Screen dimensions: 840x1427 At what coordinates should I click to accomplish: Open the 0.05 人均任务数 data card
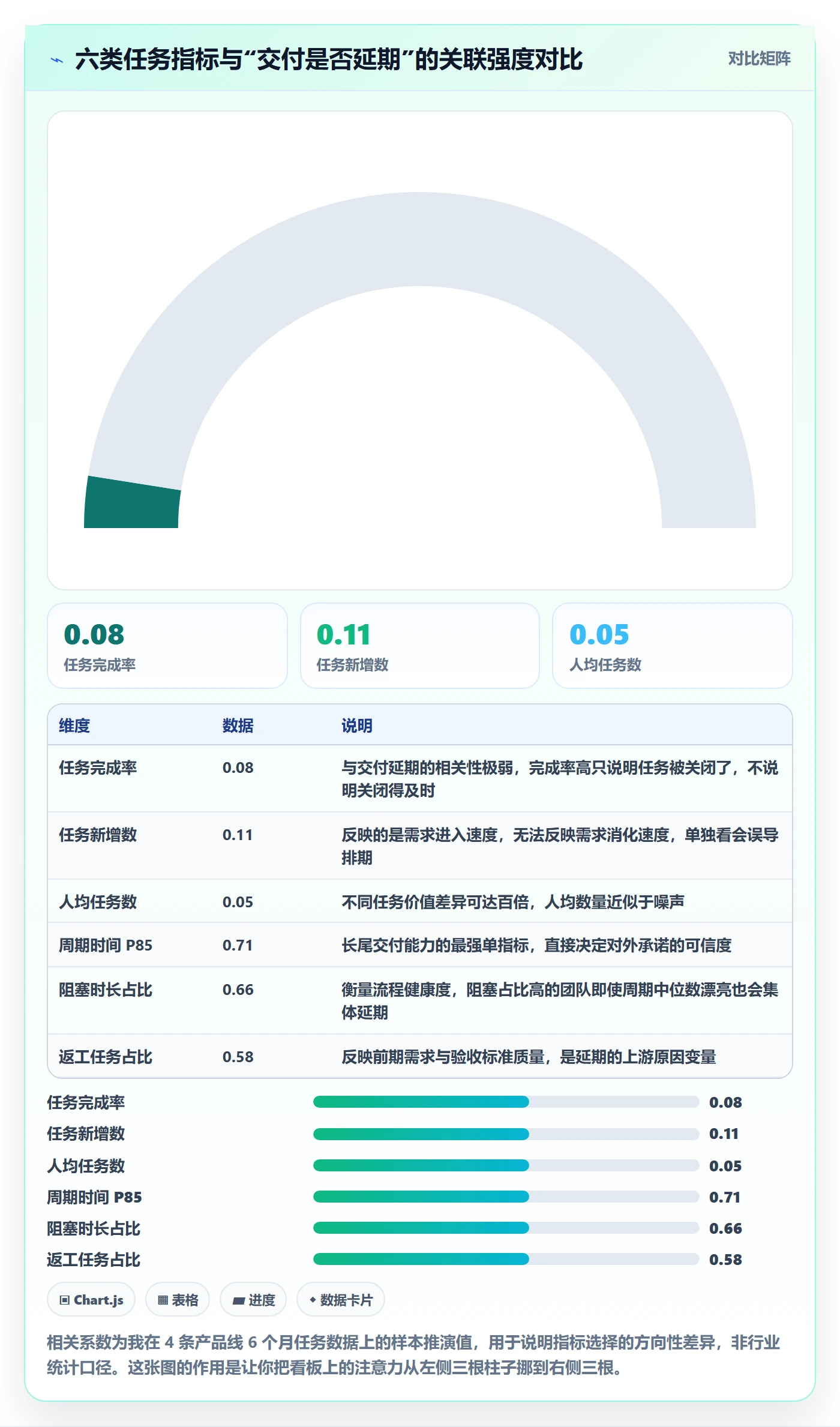pyautogui.click(x=673, y=646)
